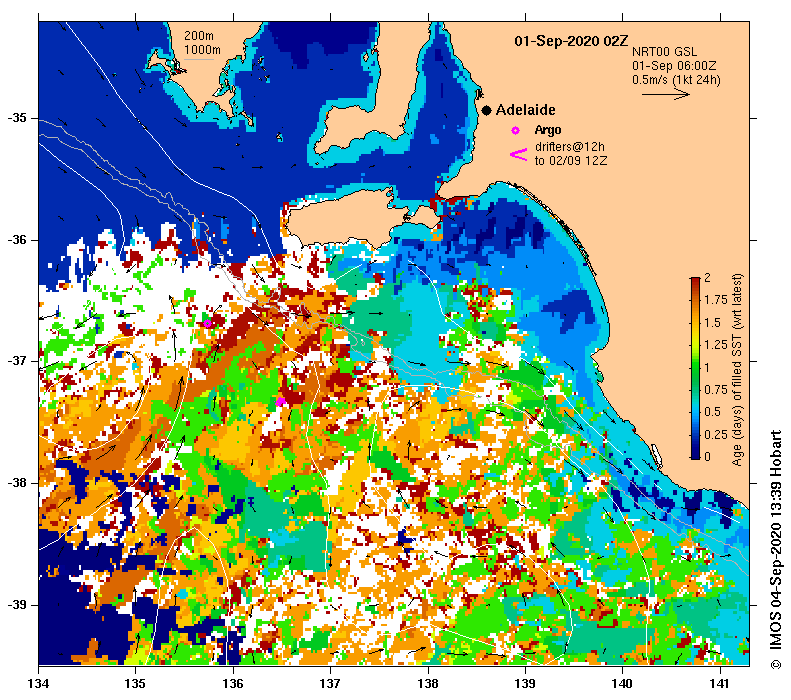The image size is (791, 700).
Task: Click the longitude axis label '140'
Action: (622, 684)
